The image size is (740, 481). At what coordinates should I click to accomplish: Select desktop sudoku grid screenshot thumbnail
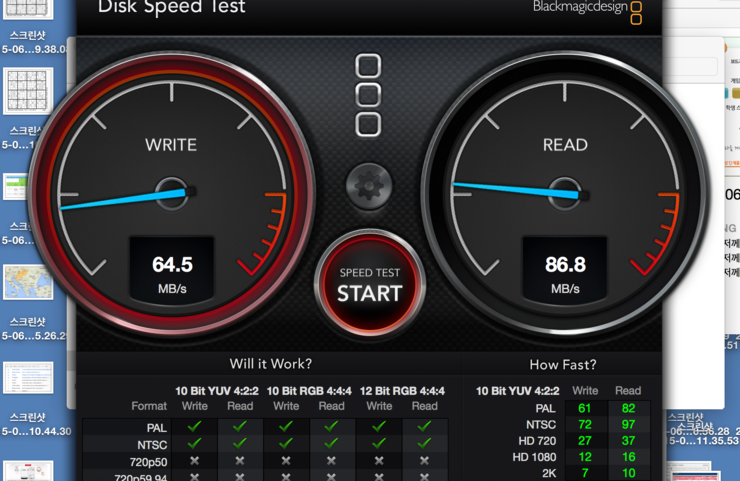28,90
